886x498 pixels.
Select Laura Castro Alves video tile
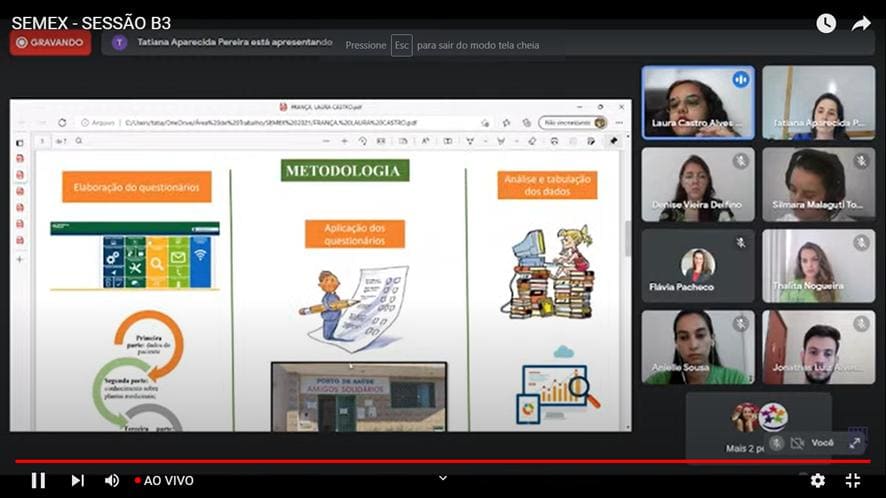click(x=698, y=102)
